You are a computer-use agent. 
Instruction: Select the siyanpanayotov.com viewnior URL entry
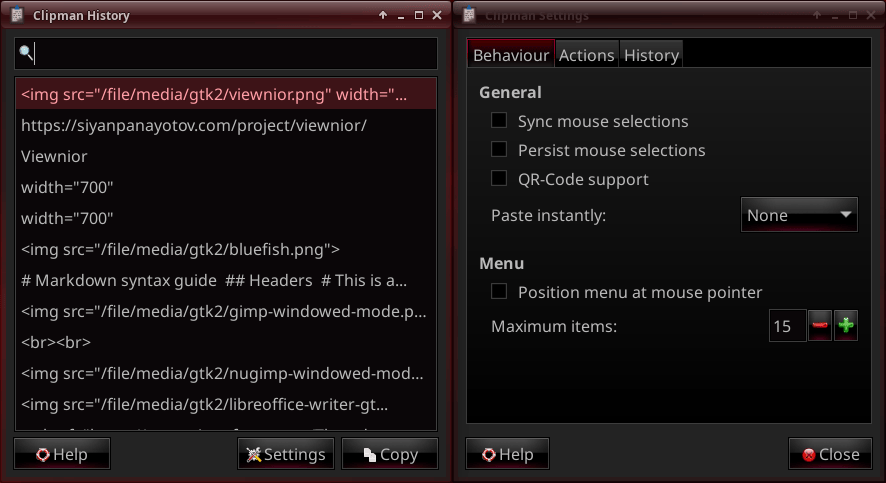(x=194, y=125)
